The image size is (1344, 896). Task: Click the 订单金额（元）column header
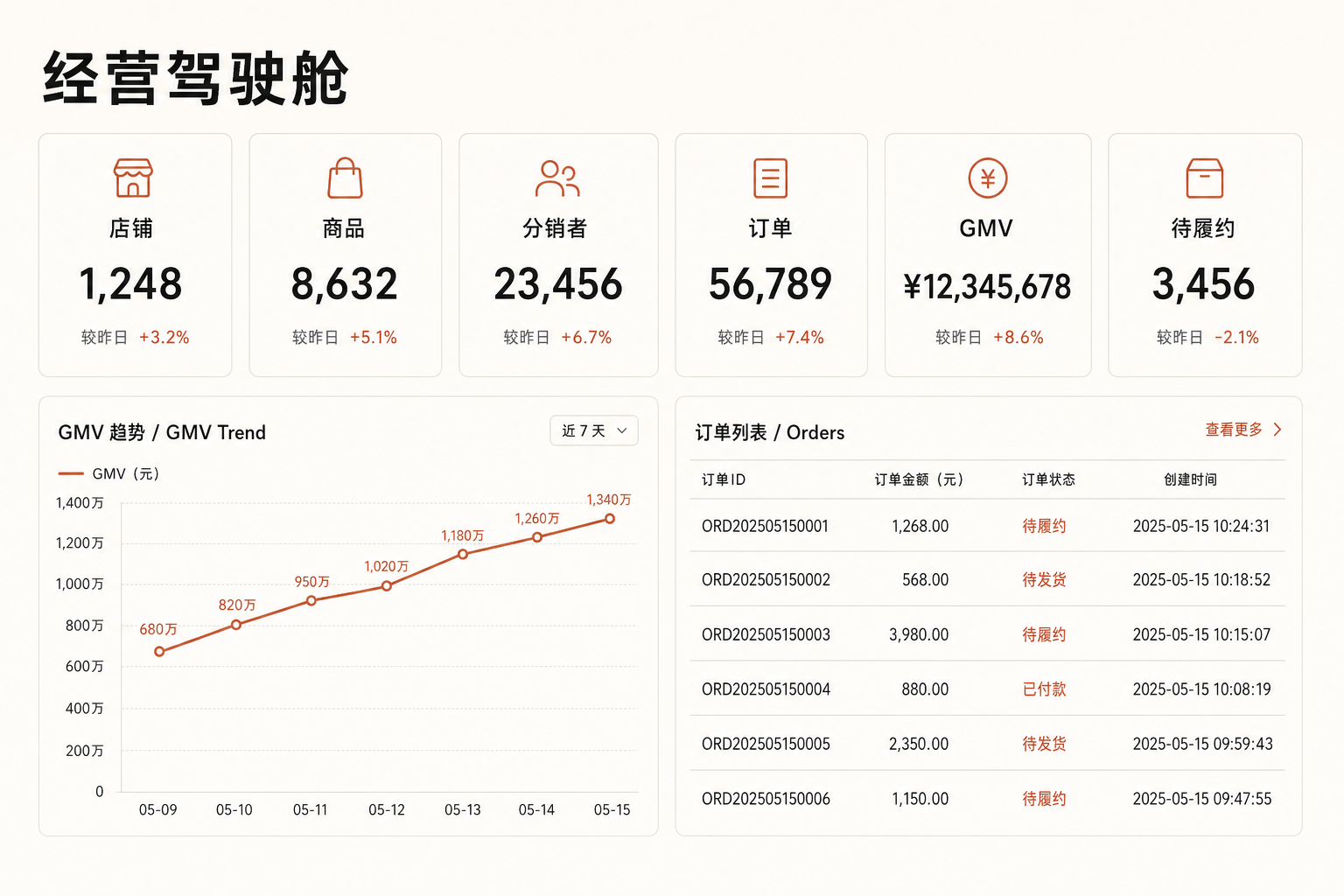(x=919, y=479)
